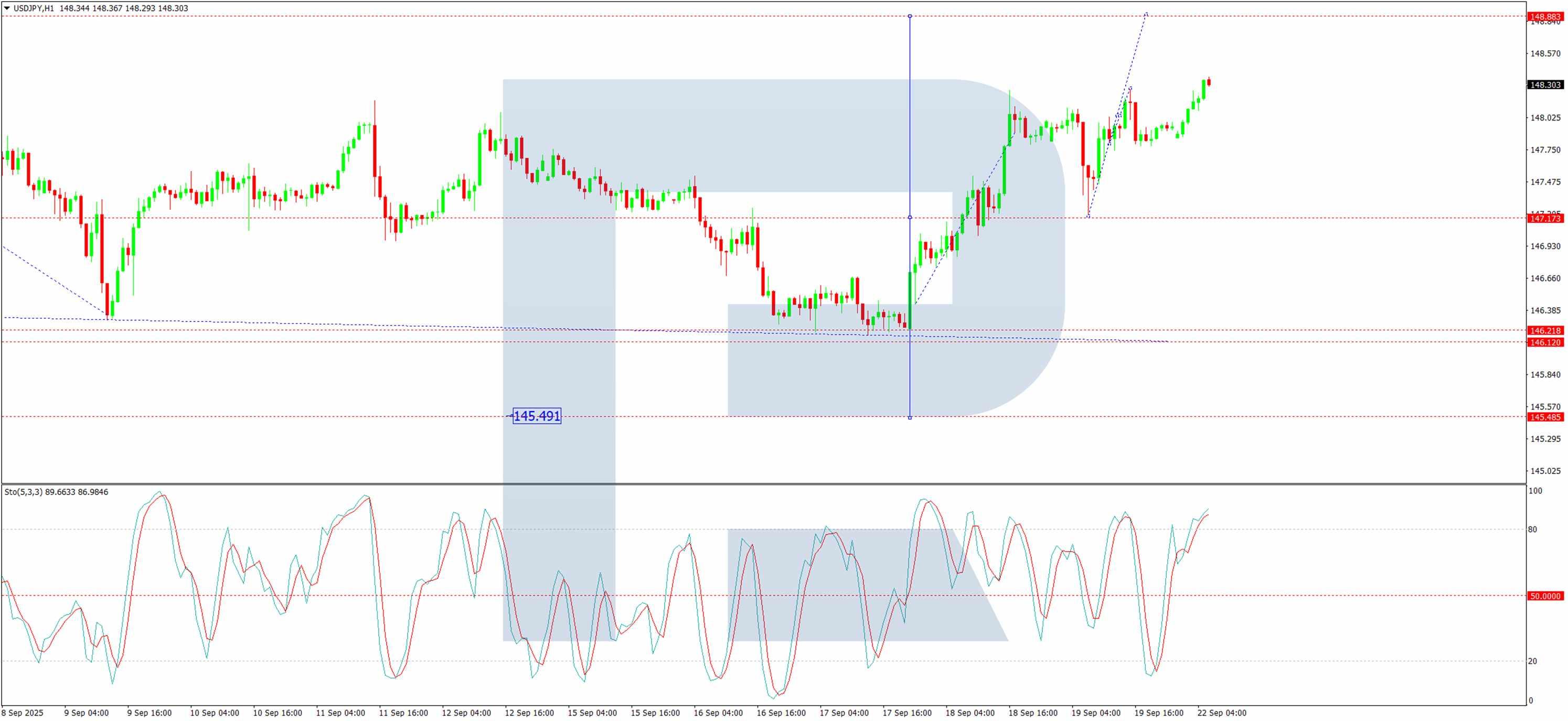This screenshot has width=1568, height=721.
Task: Click the triangle arrow beside USDJPY,H1
Action: (7, 8)
